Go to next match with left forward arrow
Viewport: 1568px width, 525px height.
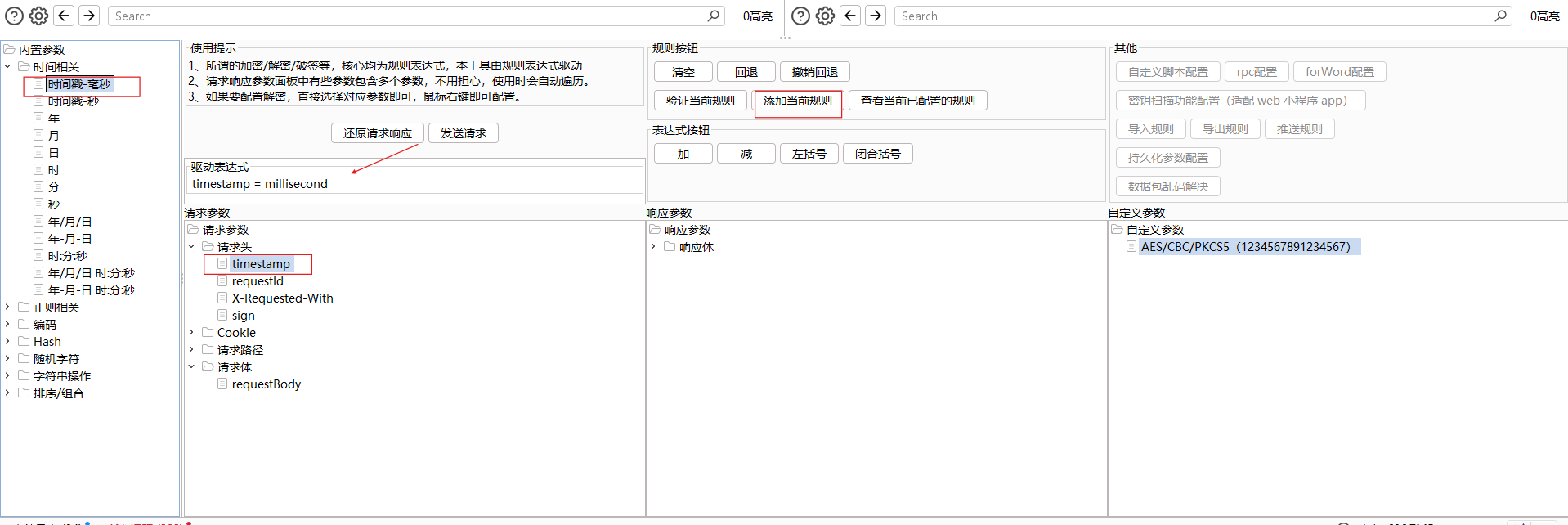coord(89,16)
